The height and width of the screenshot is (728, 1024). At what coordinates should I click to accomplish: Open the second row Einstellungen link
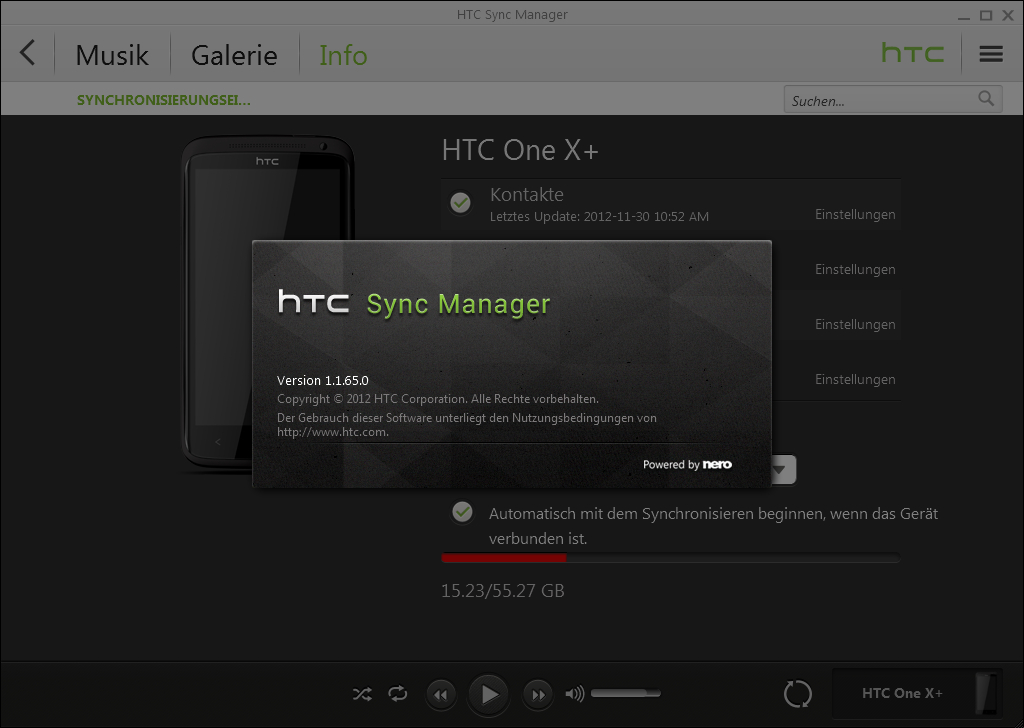coord(855,269)
